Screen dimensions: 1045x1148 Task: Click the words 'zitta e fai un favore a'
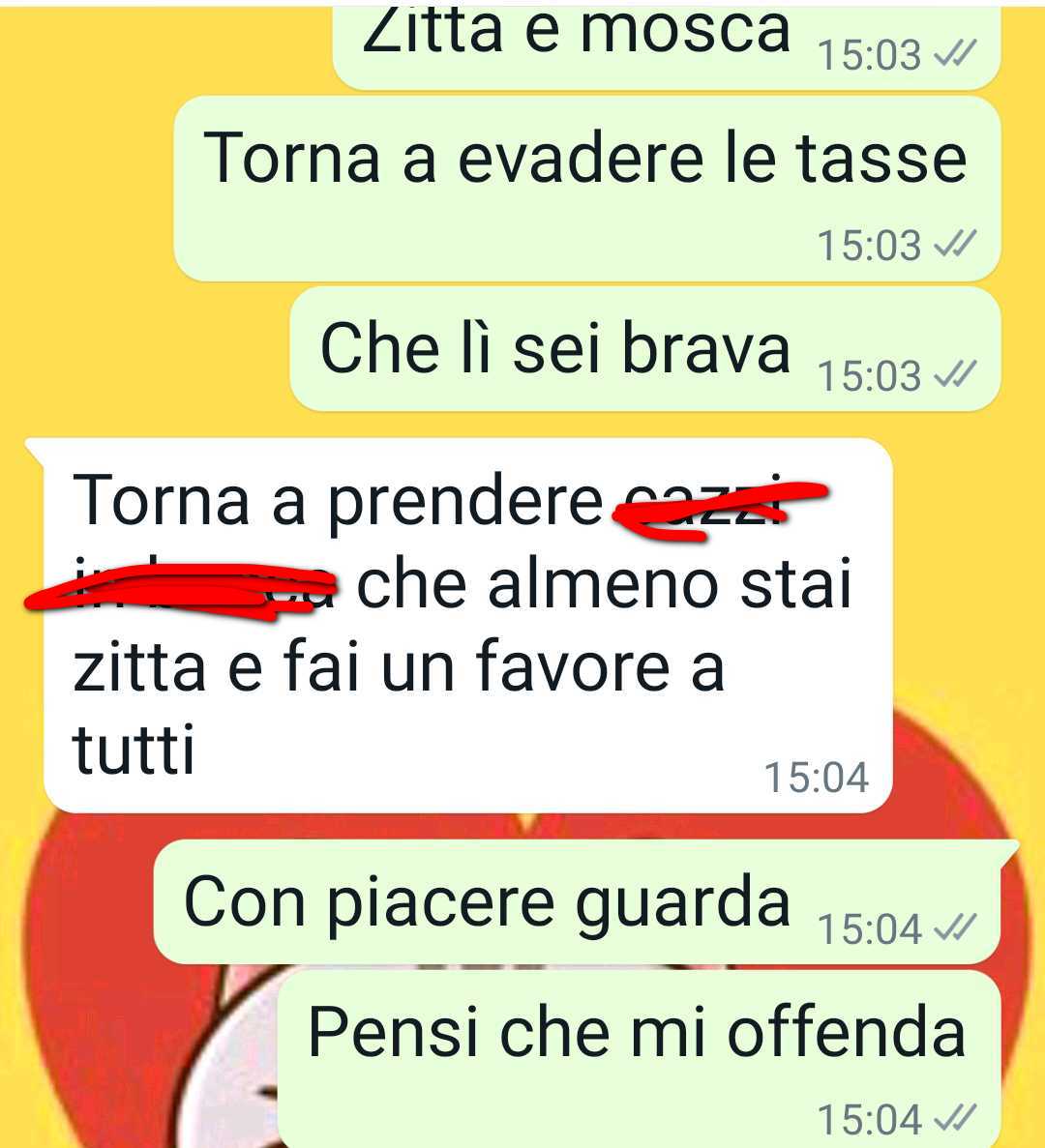click(399, 665)
